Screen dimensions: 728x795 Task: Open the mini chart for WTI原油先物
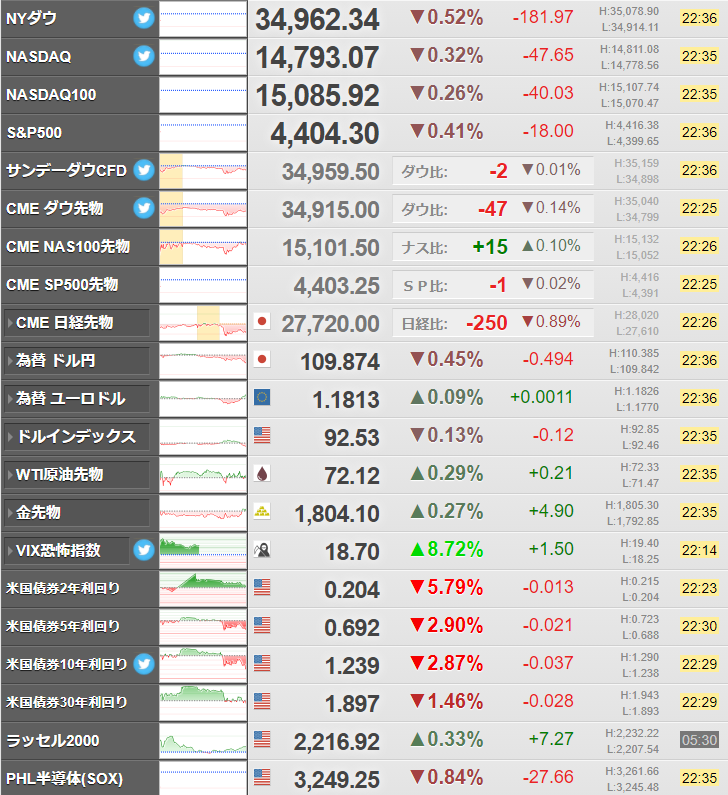coord(203,475)
